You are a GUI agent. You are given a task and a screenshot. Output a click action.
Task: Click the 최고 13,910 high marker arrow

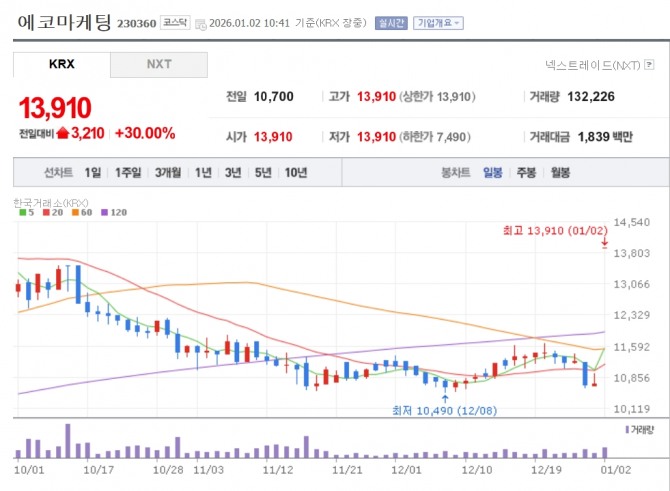[605, 243]
